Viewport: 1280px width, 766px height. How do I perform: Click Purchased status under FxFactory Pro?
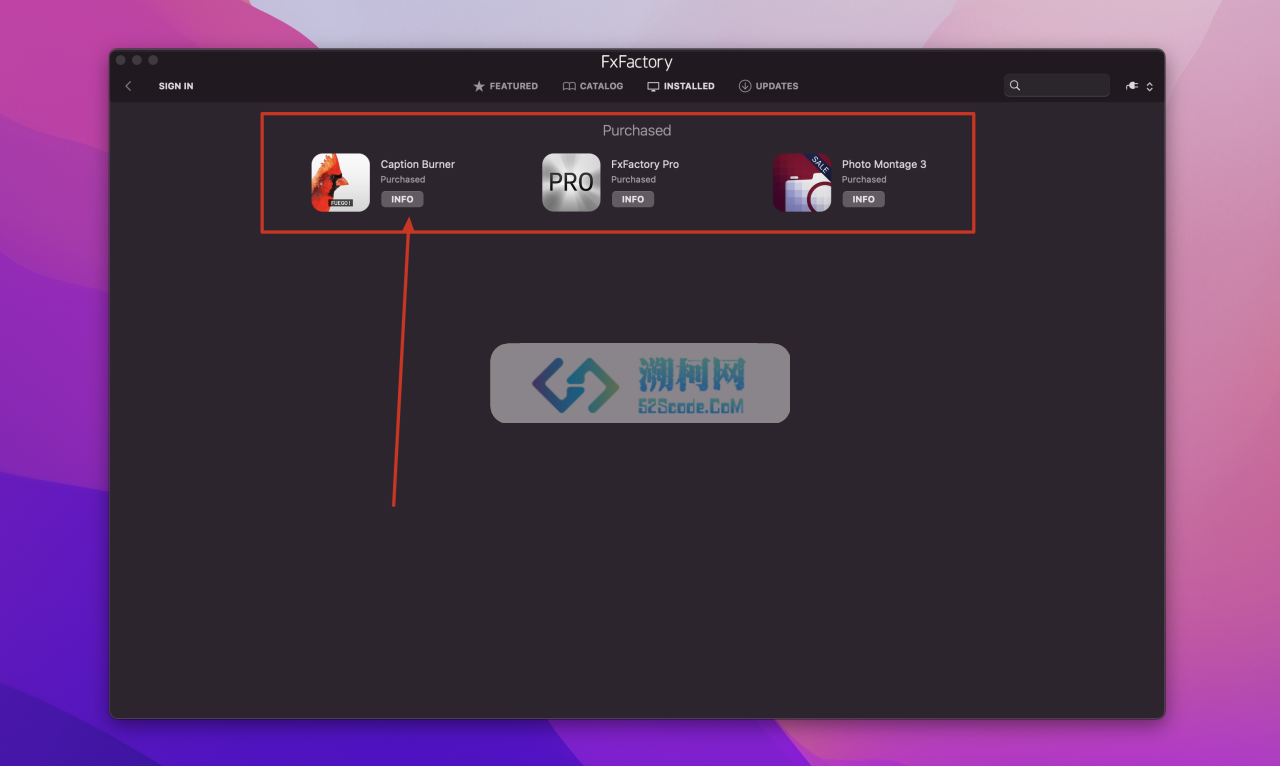click(634, 180)
